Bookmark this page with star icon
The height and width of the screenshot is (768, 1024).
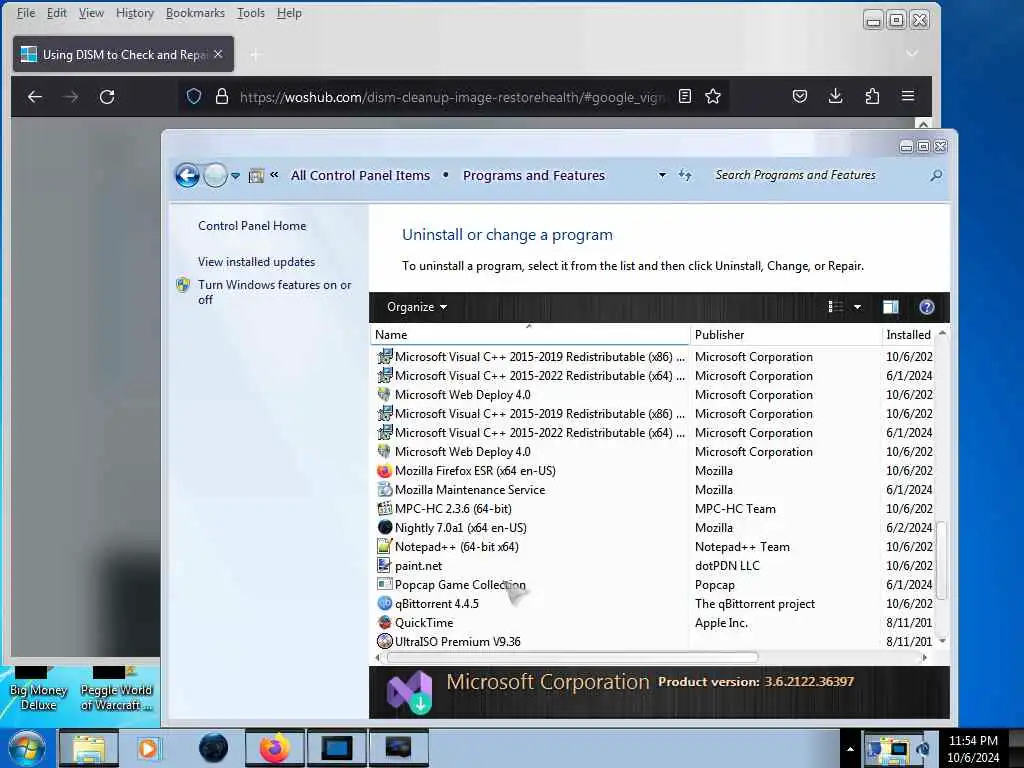click(x=712, y=97)
